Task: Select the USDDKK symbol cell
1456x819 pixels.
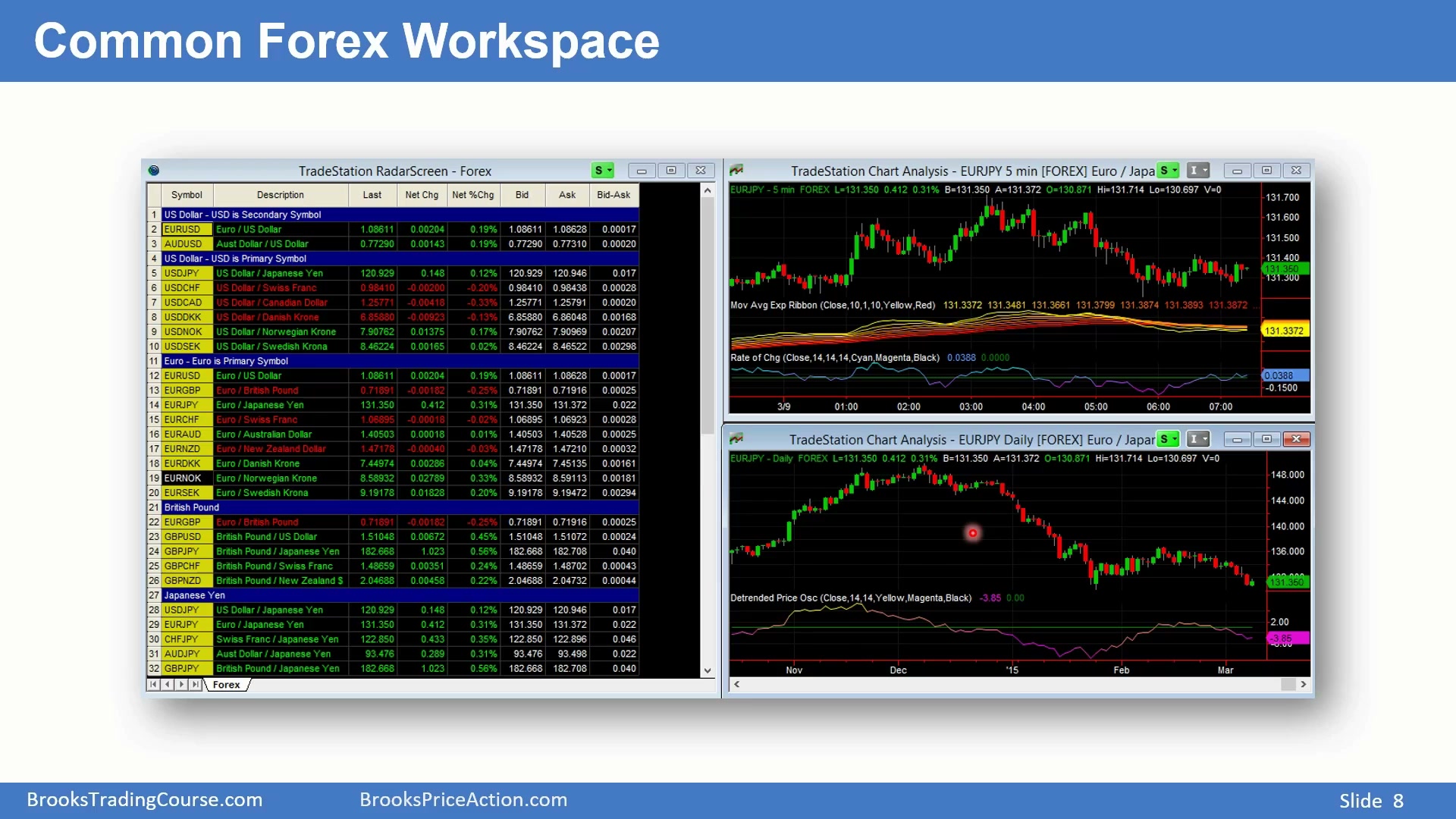Action: tap(187, 317)
